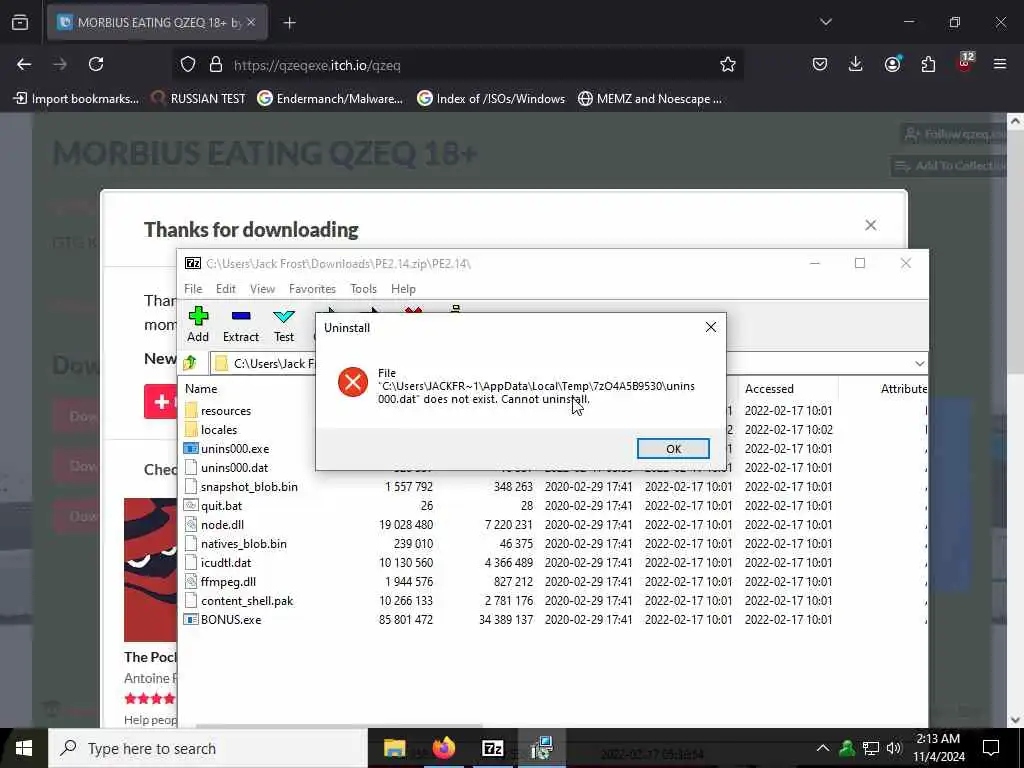Click OK in the Uninstall error dialog
Image resolution: width=1024 pixels, height=768 pixels.
673,449
